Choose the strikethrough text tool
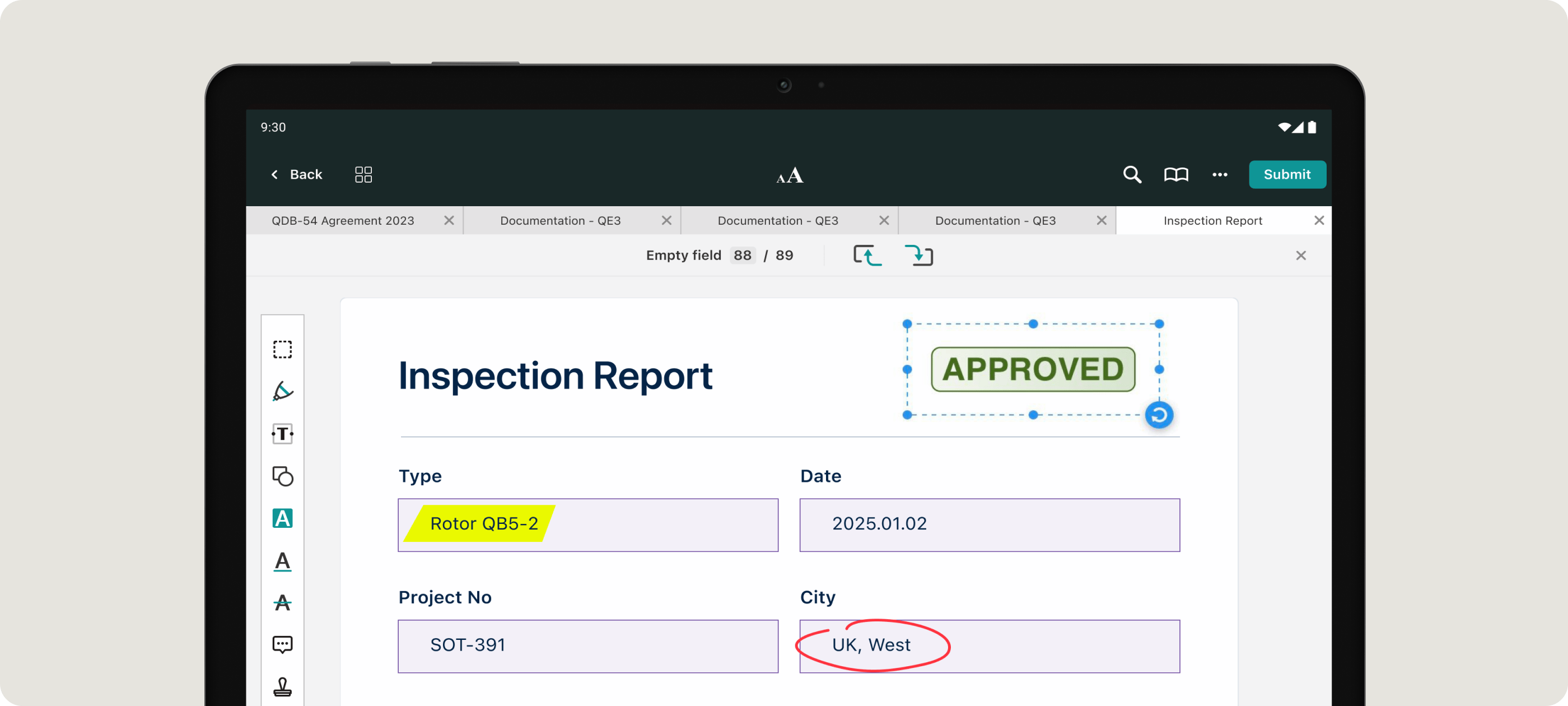 (x=282, y=603)
